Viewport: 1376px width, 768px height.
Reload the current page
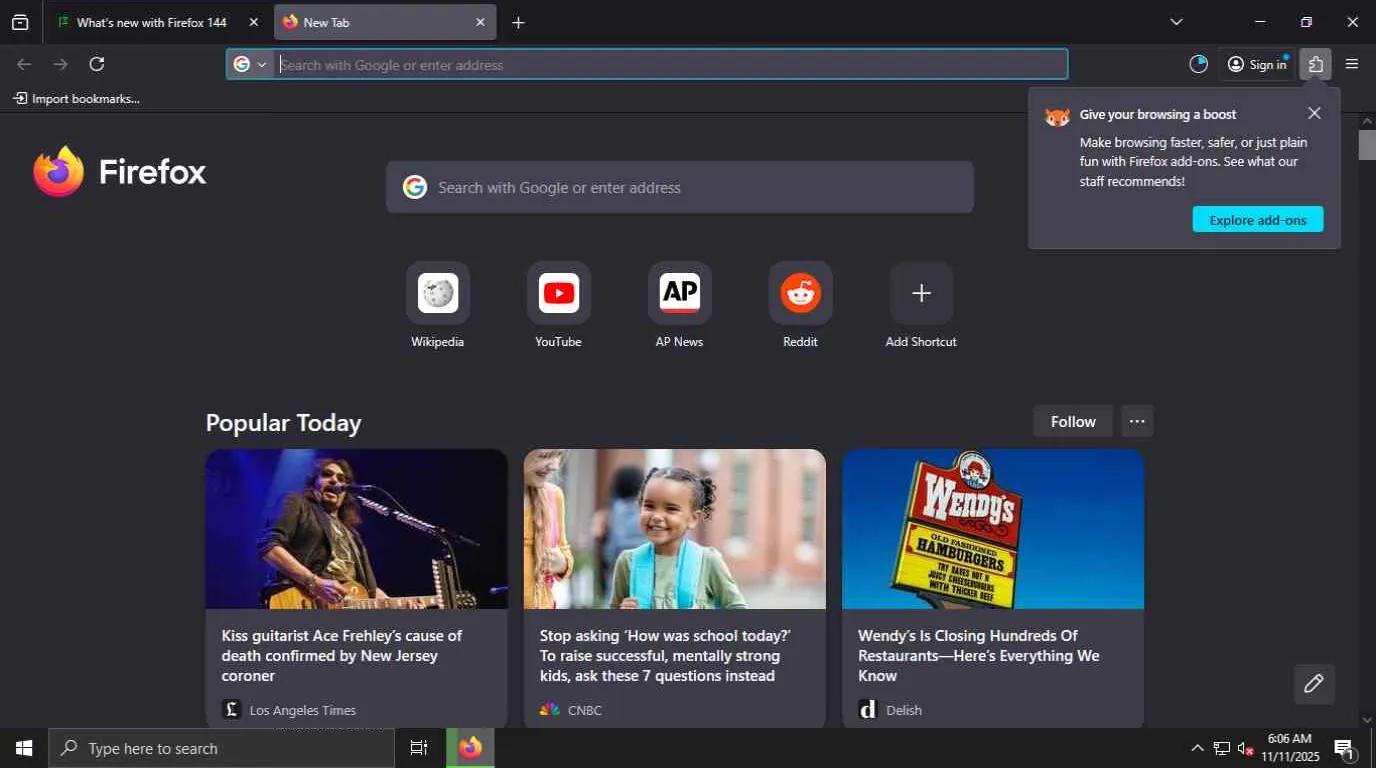[97, 64]
